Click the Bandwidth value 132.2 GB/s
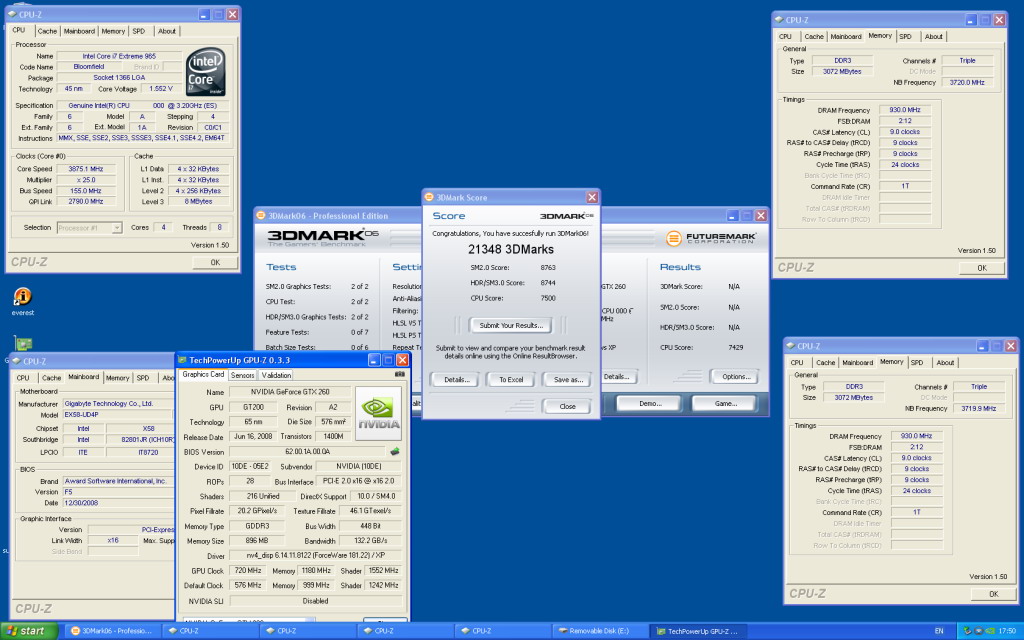Image resolution: width=1024 pixels, height=640 pixels. point(370,541)
